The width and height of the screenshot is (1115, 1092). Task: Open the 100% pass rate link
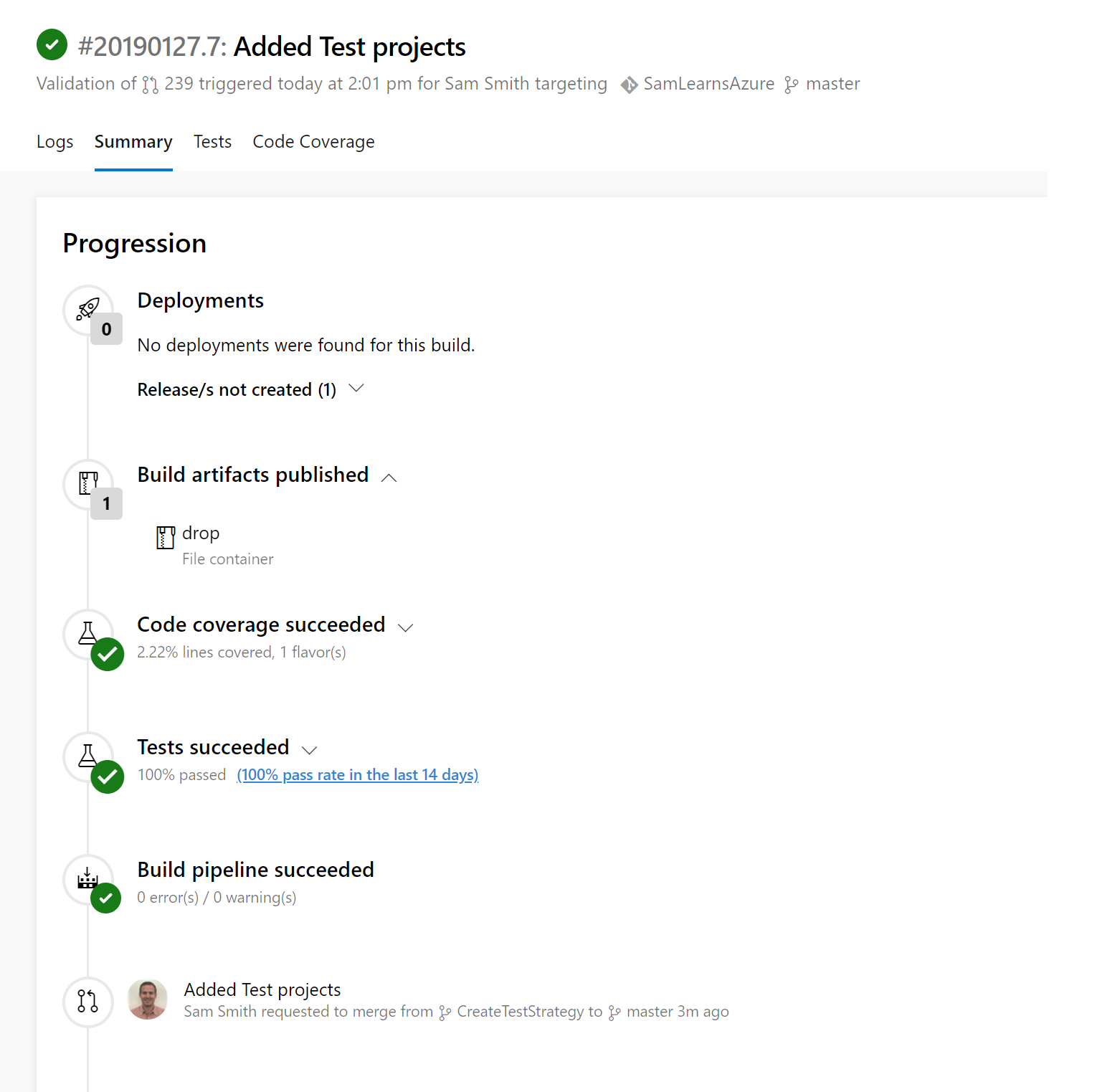(x=357, y=775)
